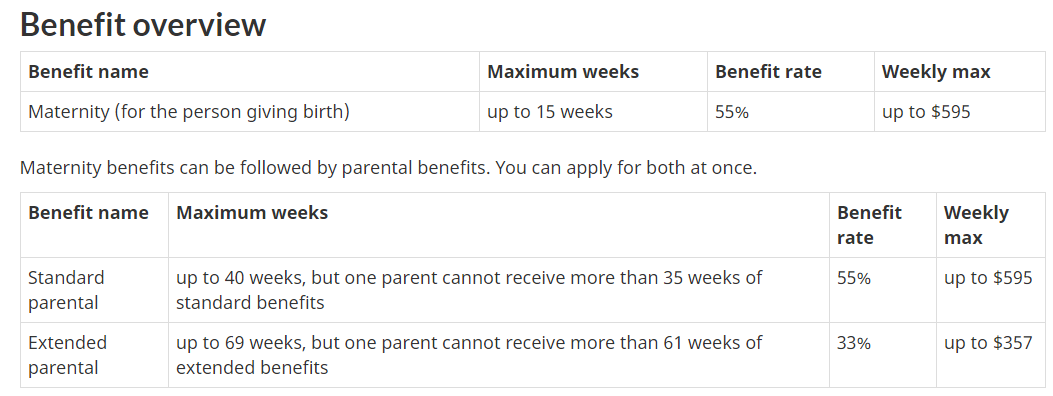
Task: Click the Benefit overview heading
Action: [x=143, y=25]
